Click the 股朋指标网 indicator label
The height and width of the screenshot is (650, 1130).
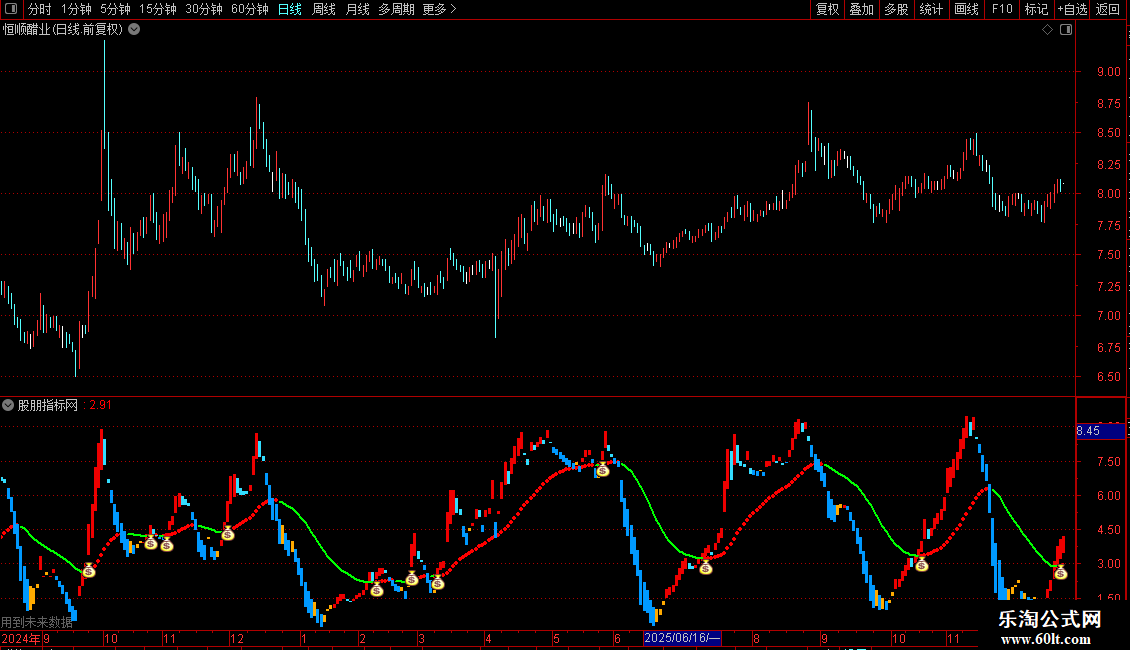tap(48, 405)
